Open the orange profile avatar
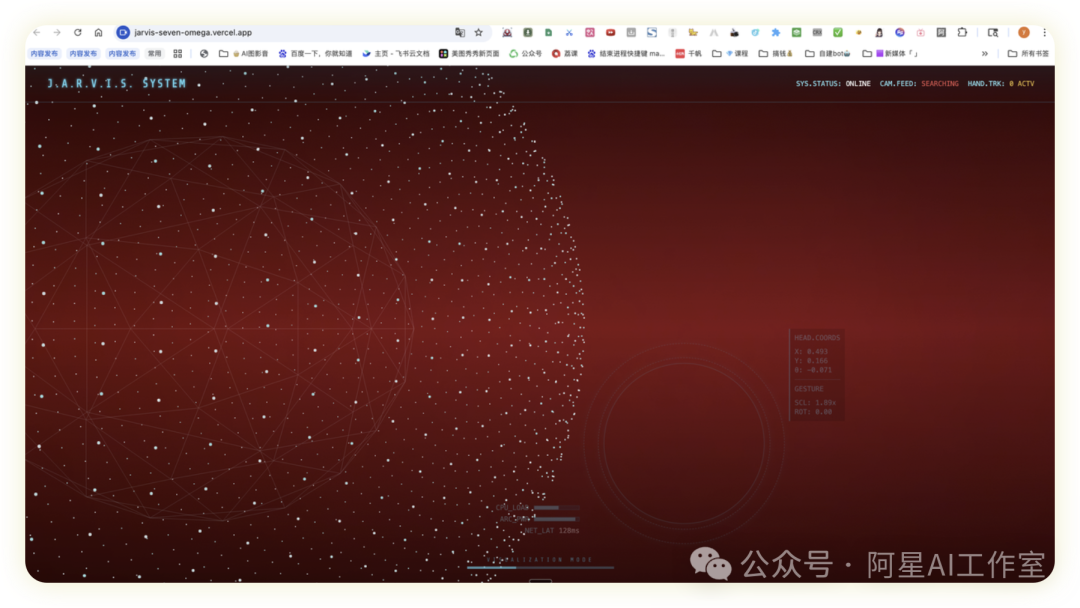 1024,32
